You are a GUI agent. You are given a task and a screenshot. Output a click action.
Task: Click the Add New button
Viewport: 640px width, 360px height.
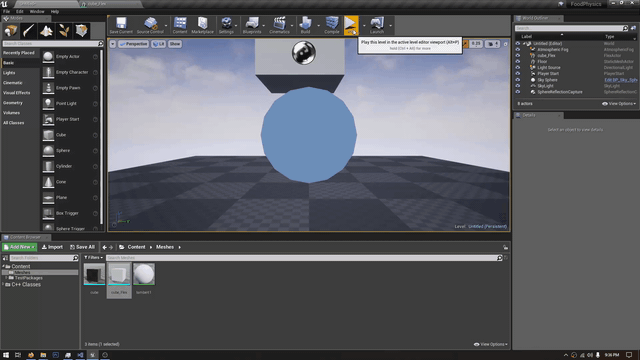pyautogui.click(x=19, y=247)
